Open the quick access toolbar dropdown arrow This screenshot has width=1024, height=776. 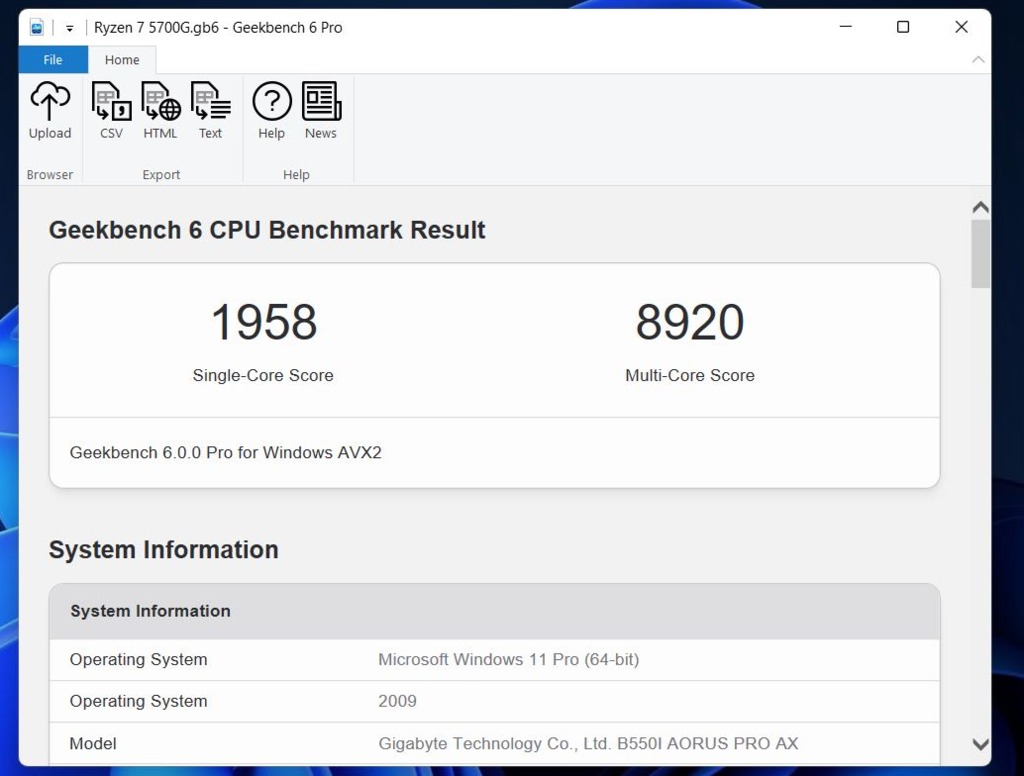[x=69, y=27]
